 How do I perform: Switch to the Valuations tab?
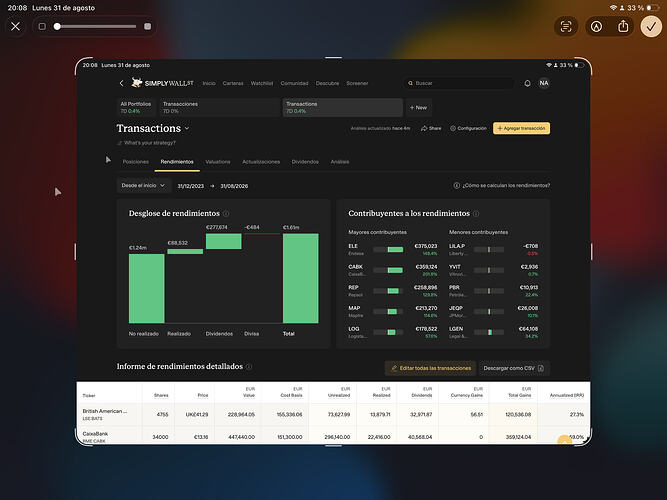point(218,162)
